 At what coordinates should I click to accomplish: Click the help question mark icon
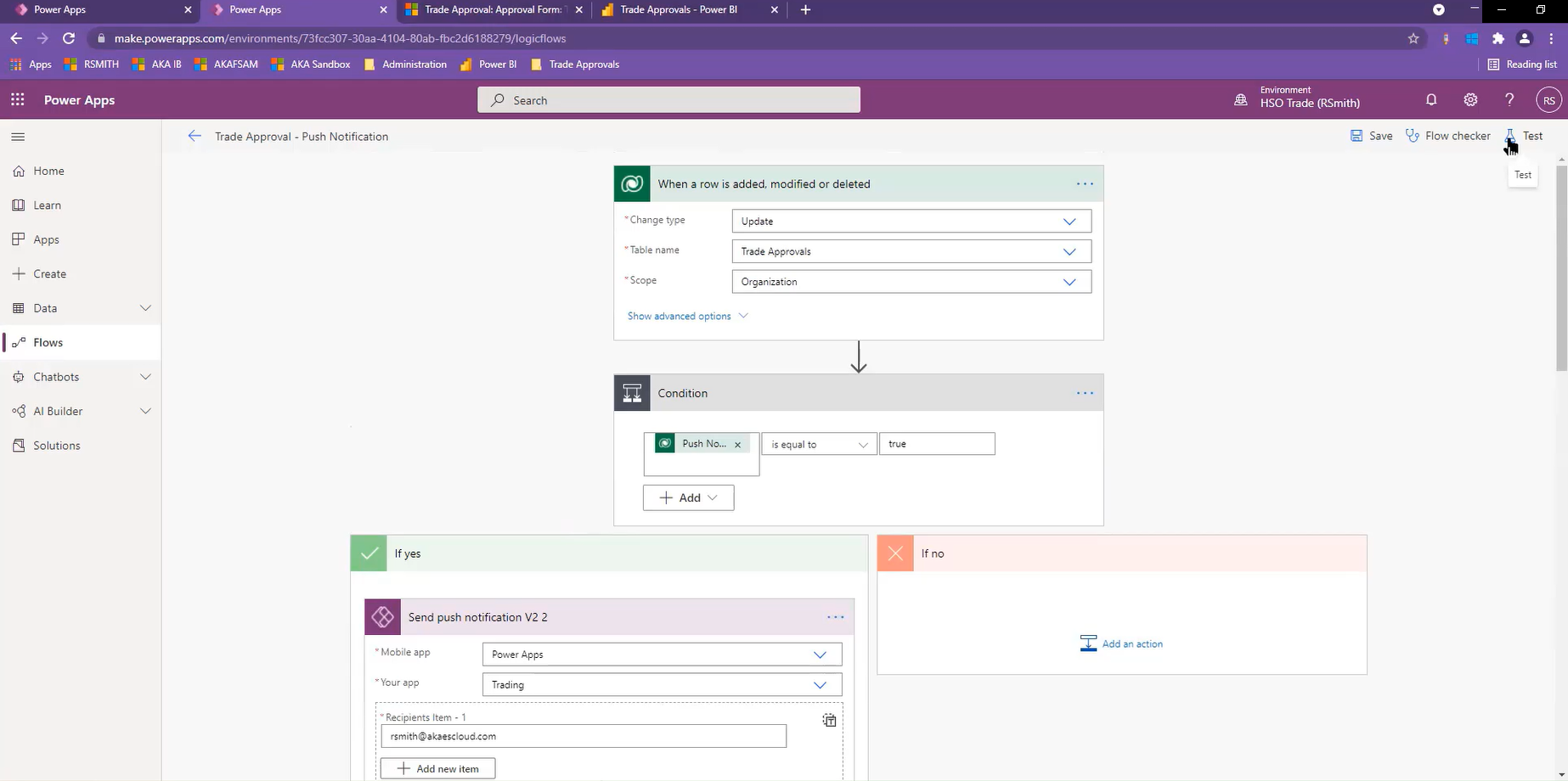[1509, 100]
